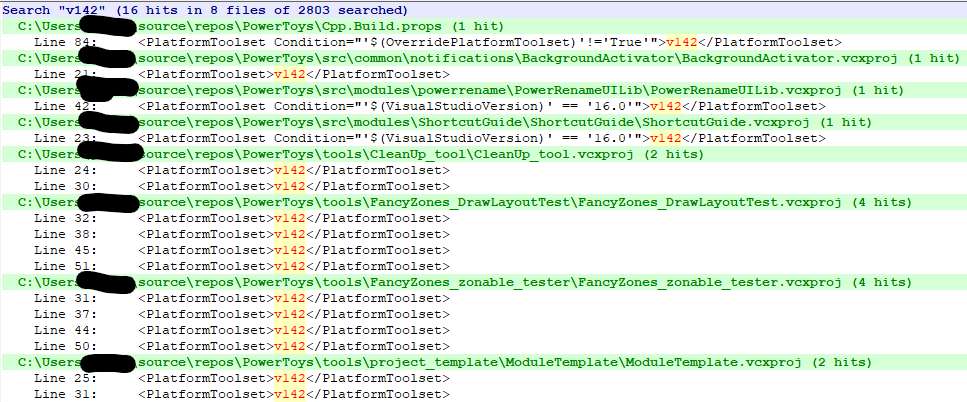The width and height of the screenshot is (967, 402).
Task: Open Line 84 hit in Cpp.Build.props
Action: 484,42
